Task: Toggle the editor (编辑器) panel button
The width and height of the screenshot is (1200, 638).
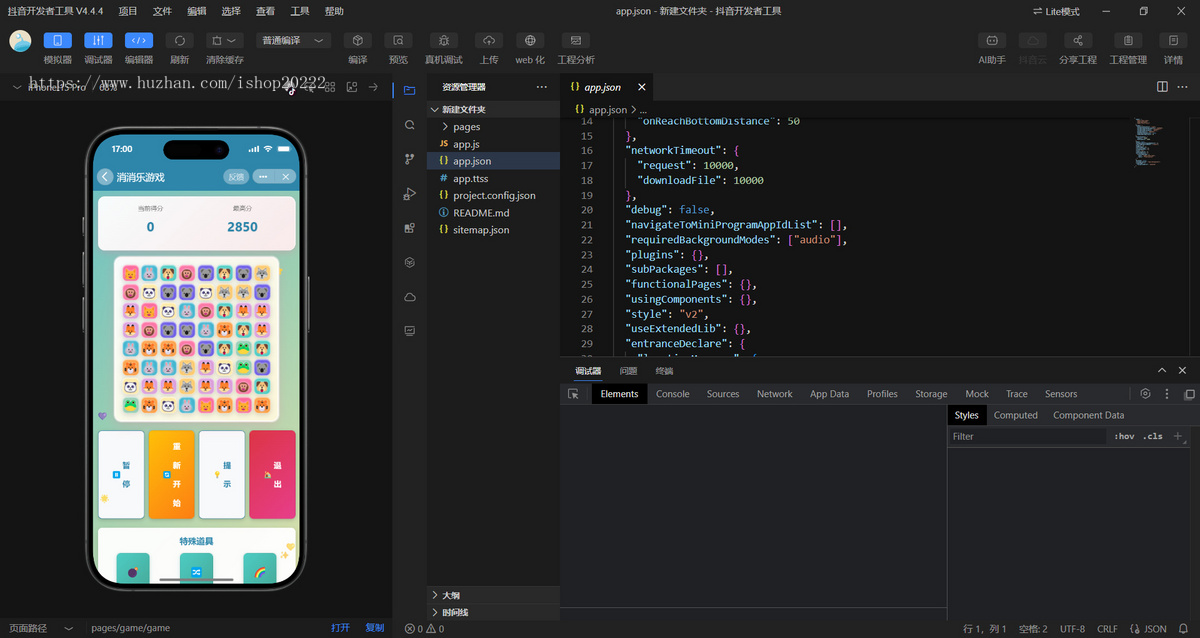Action: (139, 41)
